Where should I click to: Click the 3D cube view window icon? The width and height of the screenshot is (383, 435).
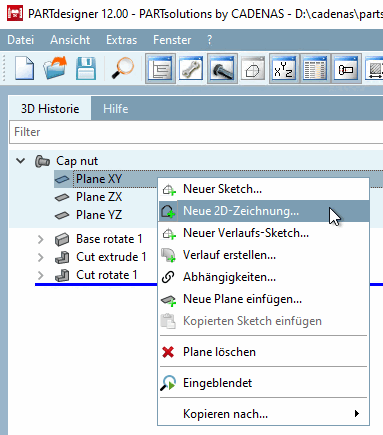pos(253,69)
